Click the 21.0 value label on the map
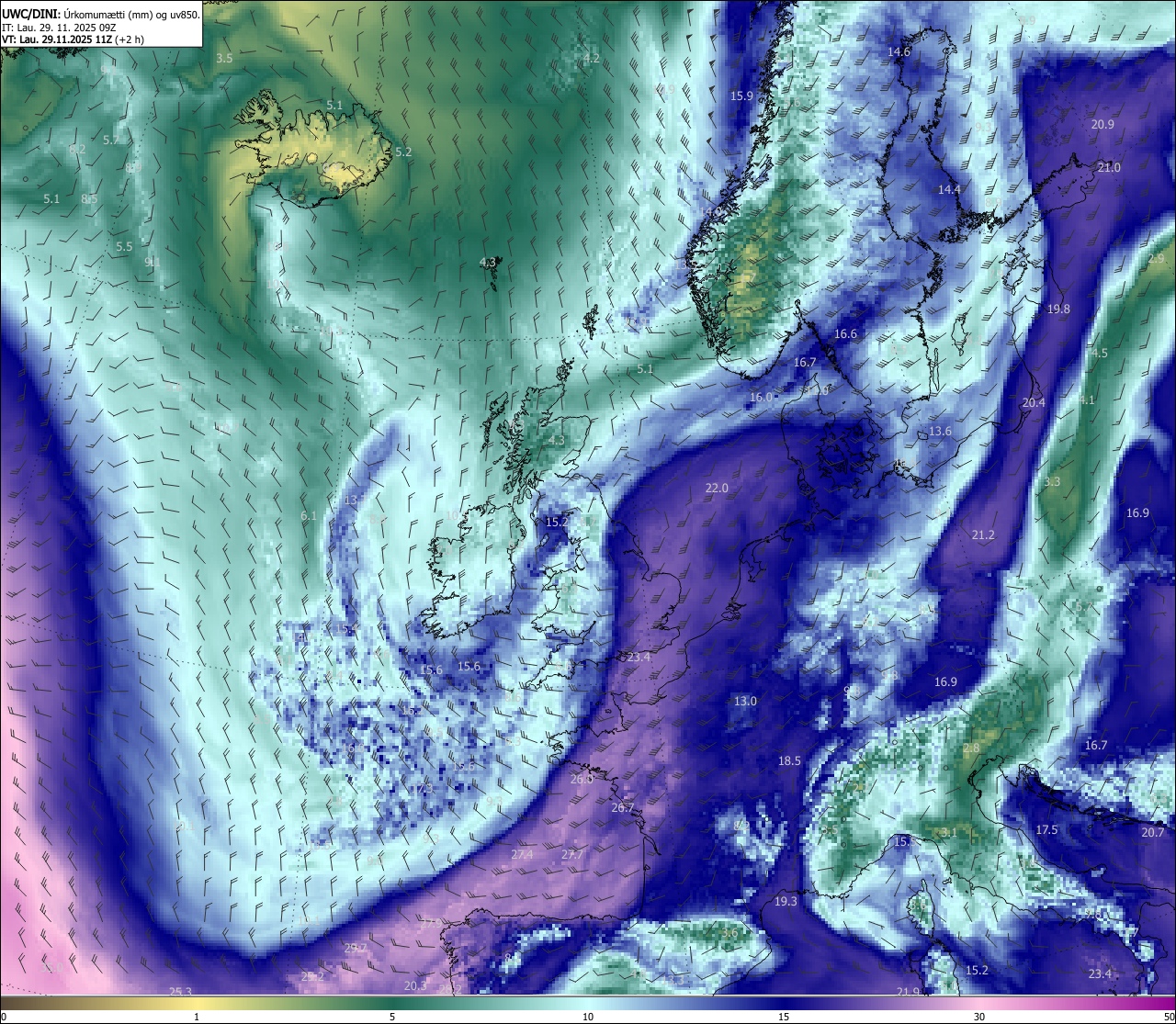Viewport: 1176px width, 1024px height. tap(1109, 168)
